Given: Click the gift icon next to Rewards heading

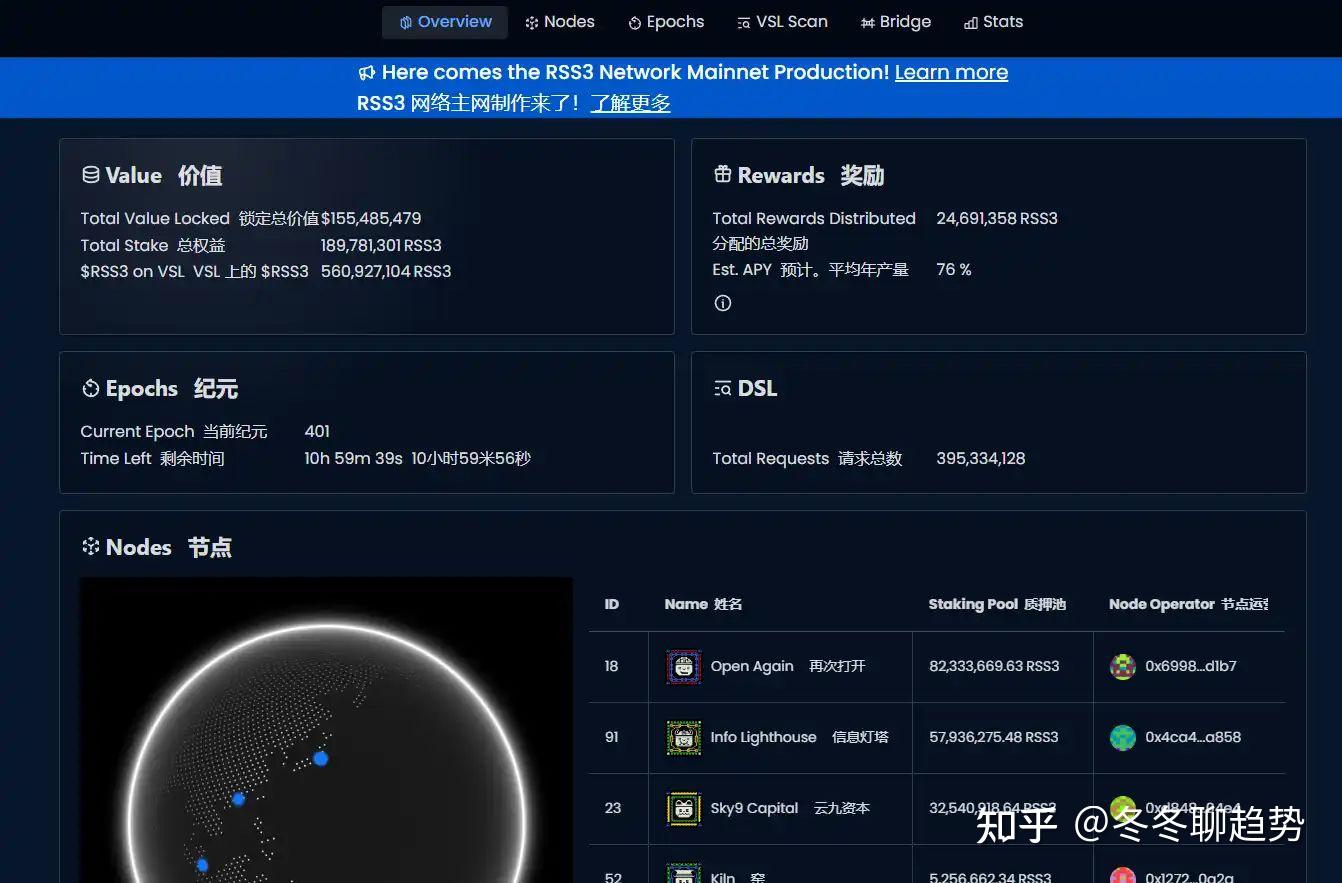Looking at the screenshot, I should tap(723, 174).
